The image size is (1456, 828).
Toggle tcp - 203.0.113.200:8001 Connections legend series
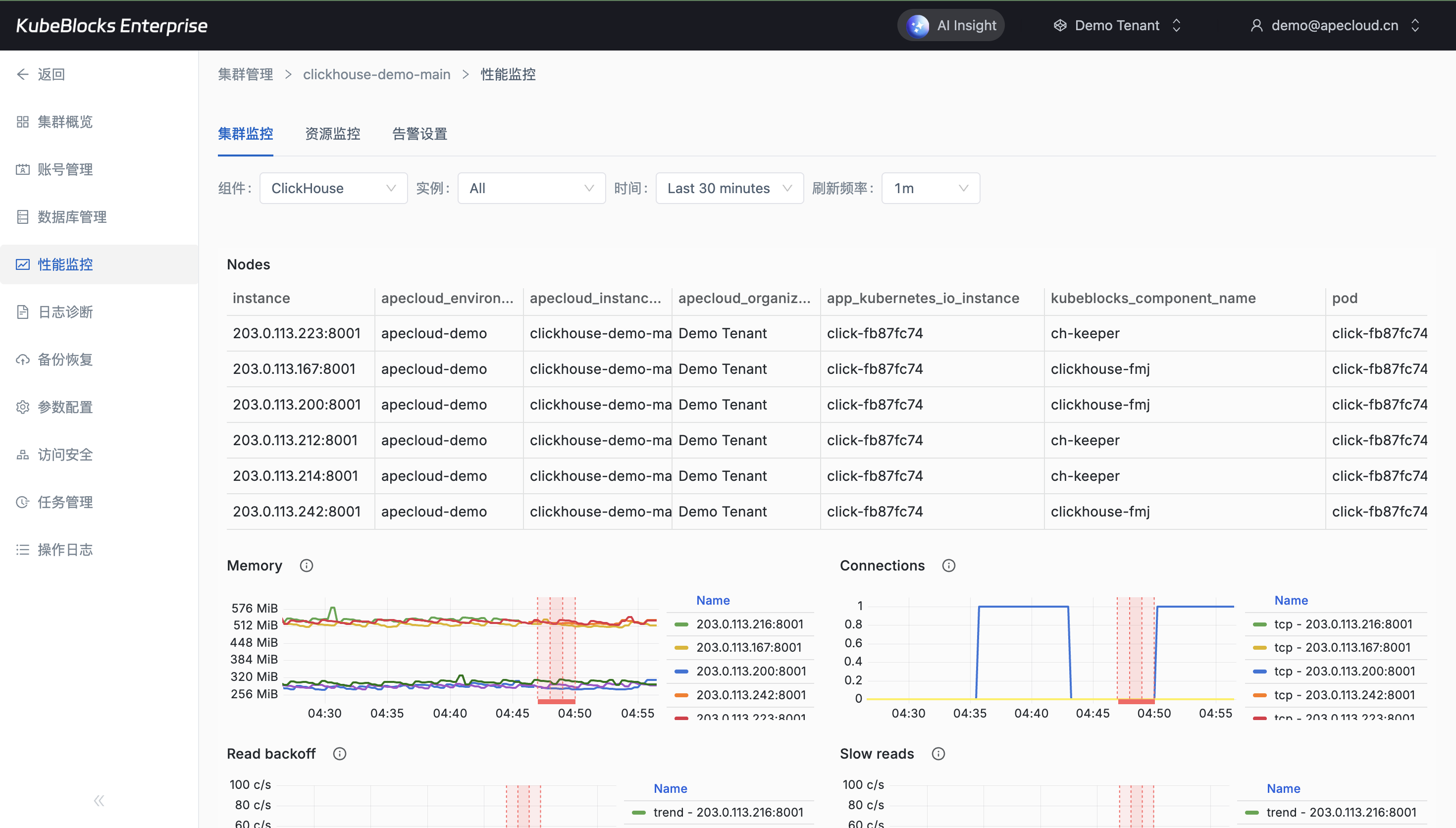(x=1344, y=671)
